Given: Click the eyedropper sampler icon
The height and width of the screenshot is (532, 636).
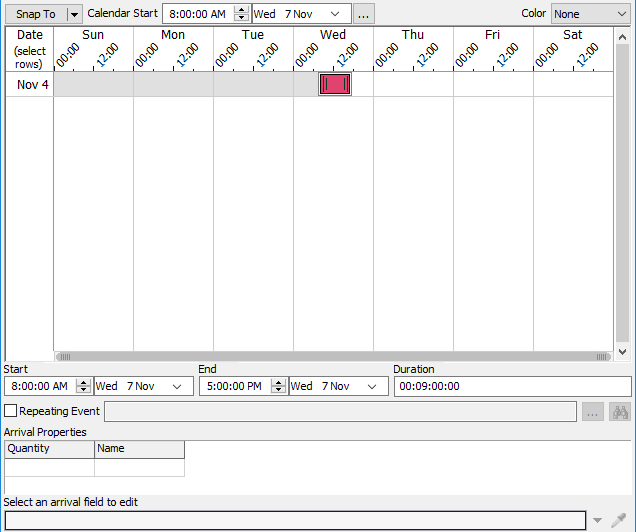Looking at the screenshot, I should pyautogui.click(x=619, y=521).
